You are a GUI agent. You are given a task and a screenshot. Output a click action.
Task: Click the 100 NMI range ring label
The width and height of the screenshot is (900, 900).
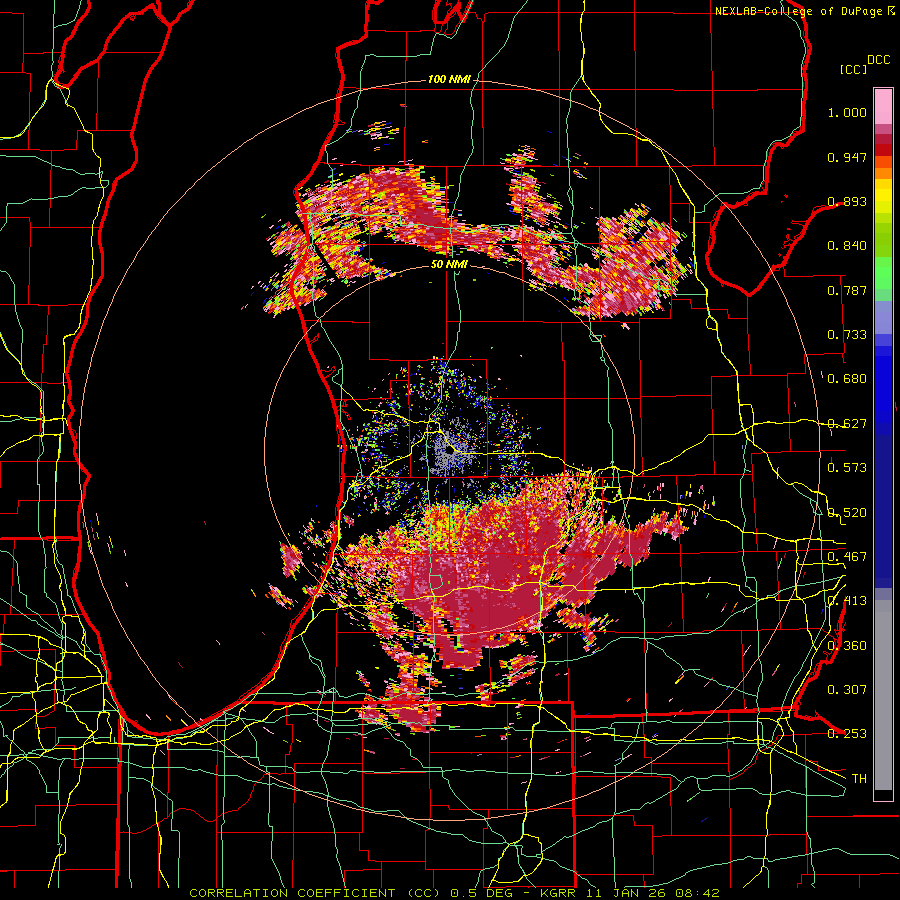pos(449,79)
